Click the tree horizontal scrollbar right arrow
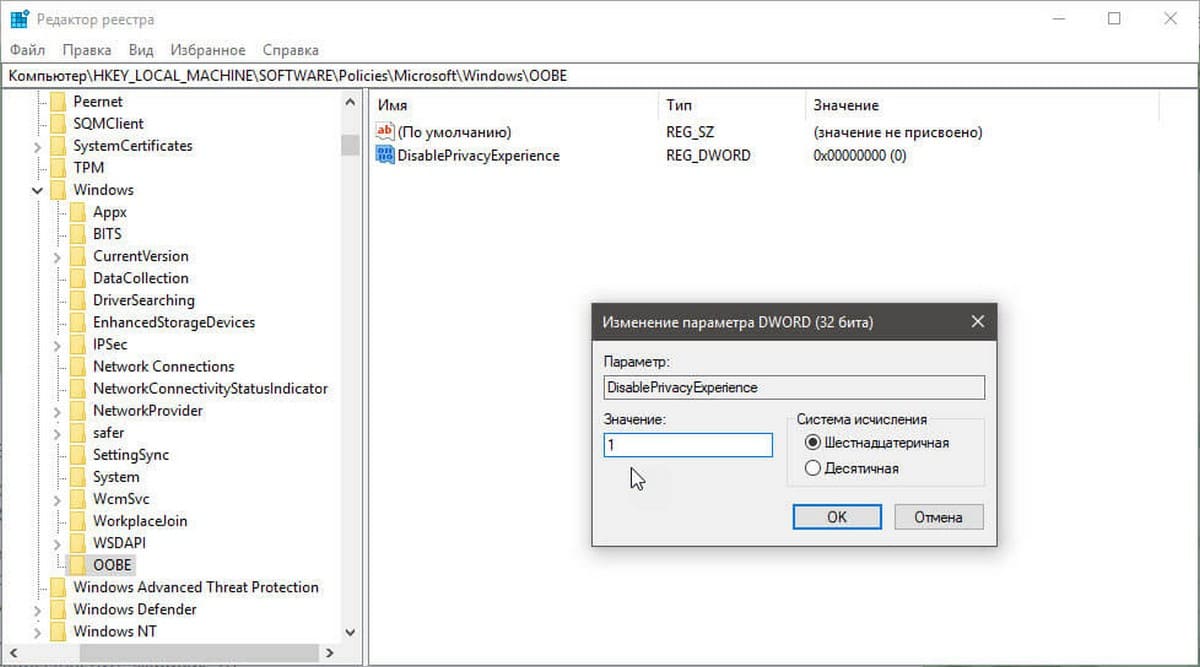This screenshot has width=1200, height=667. pyautogui.click(x=330, y=652)
